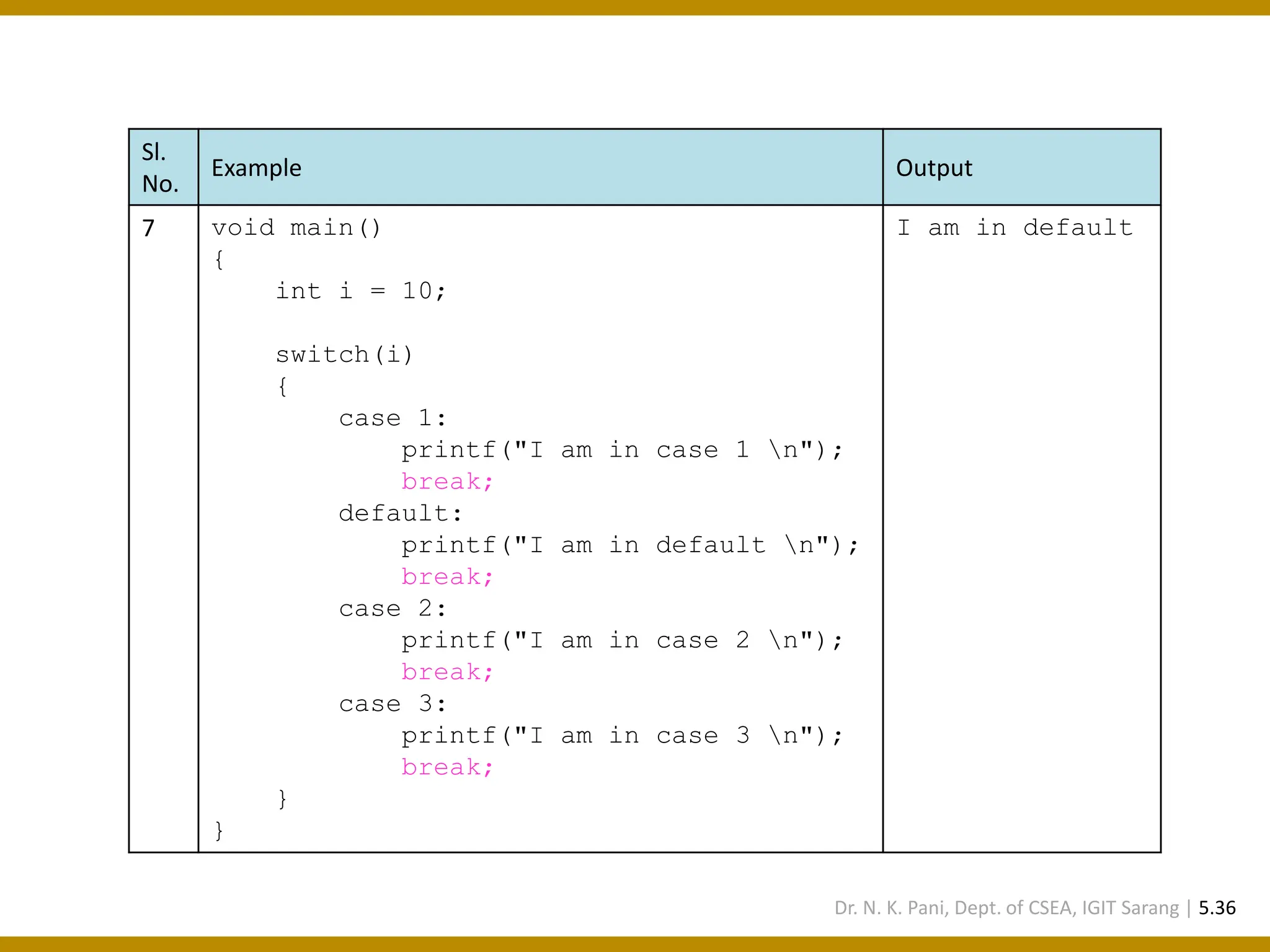The width and height of the screenshot is (1270, 952).
Task: Click the closing brace of the switch block
Action: (283, 799)
